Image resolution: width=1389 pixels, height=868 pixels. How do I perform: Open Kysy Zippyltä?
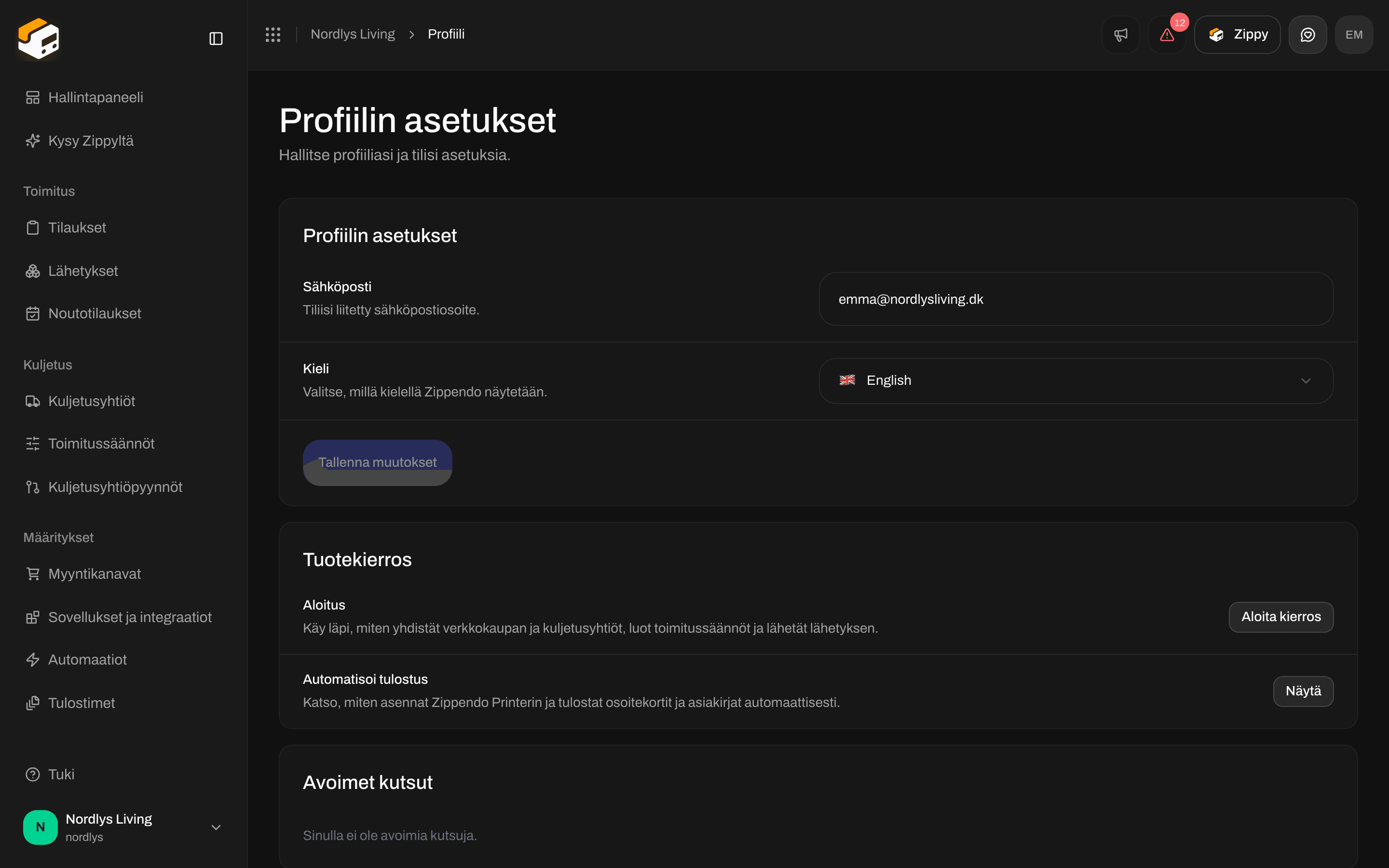123,141
